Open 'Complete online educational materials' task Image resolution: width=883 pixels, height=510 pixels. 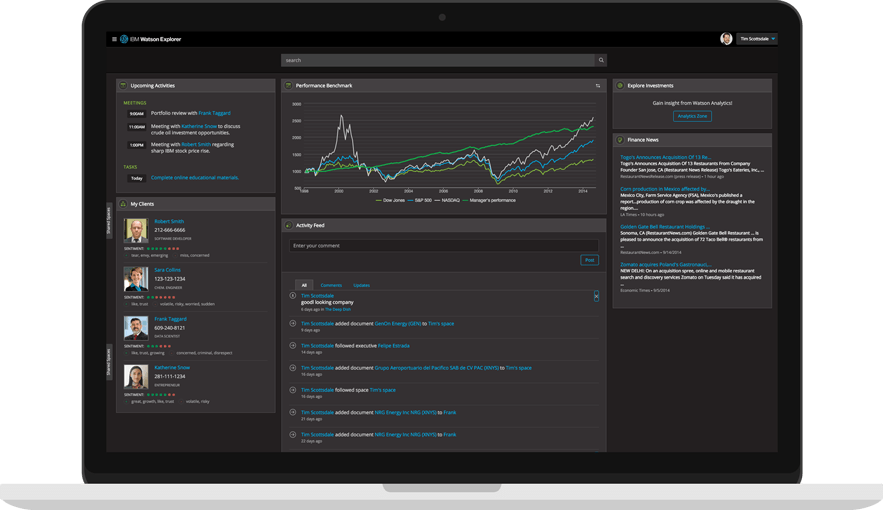[x=195, y=178]
